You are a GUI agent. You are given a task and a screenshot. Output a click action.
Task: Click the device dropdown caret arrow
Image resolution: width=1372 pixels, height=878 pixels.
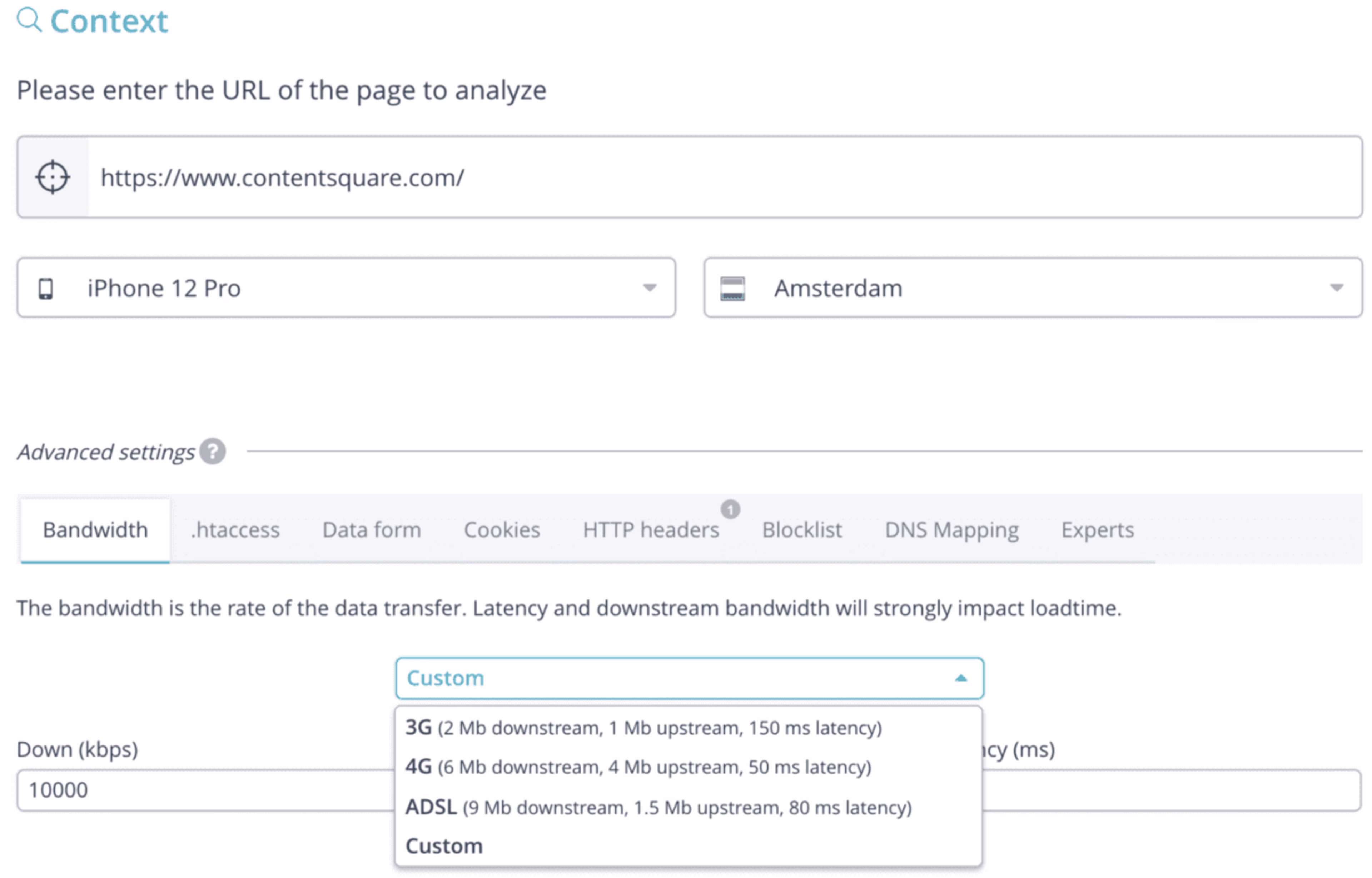650,288
